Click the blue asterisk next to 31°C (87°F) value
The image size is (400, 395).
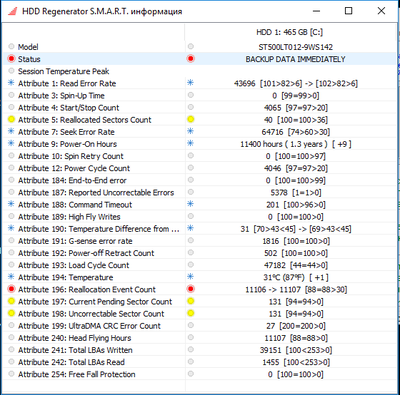pos(191,277)
